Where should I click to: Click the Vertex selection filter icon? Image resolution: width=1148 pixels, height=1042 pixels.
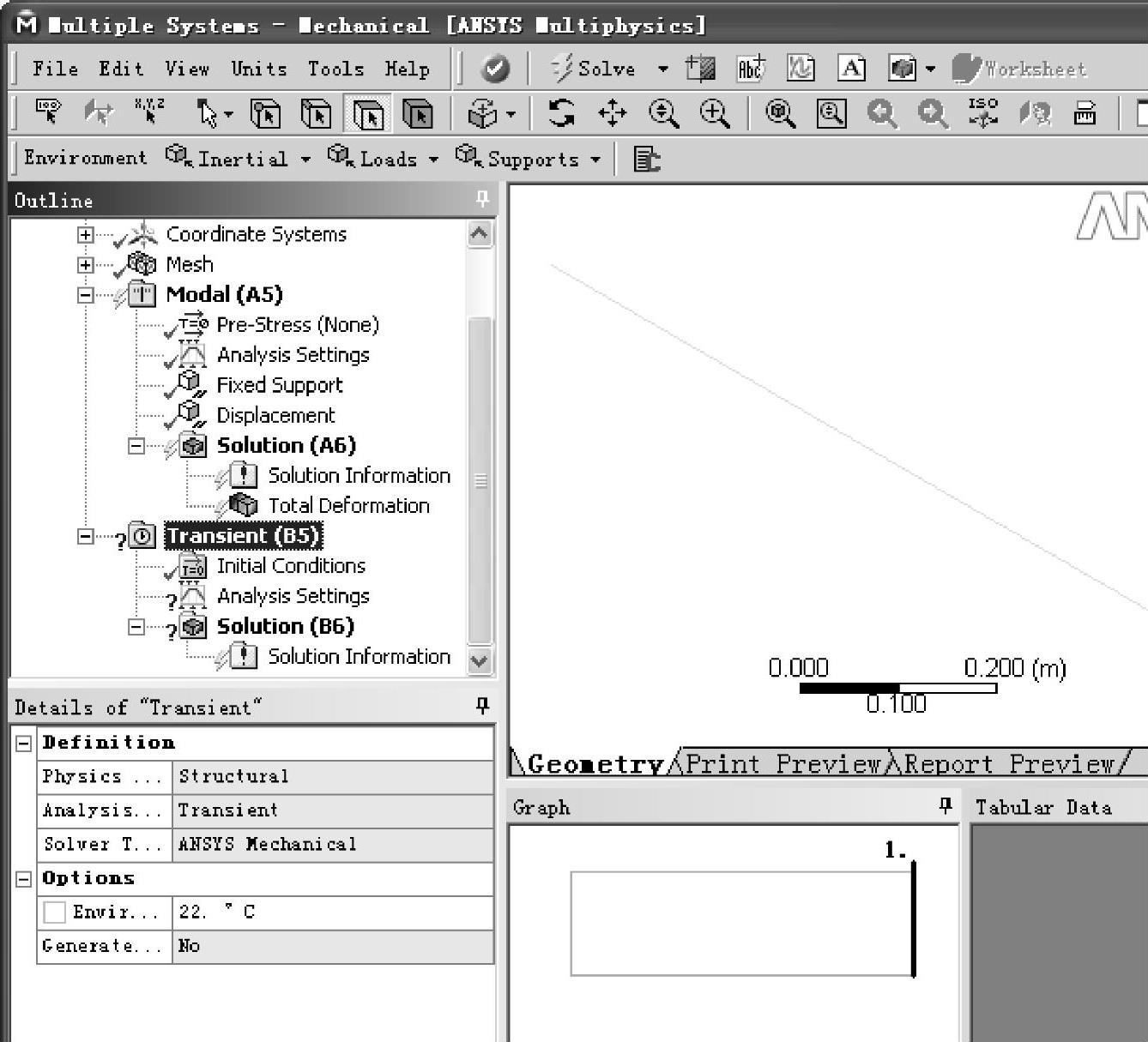tap(265, 113)
